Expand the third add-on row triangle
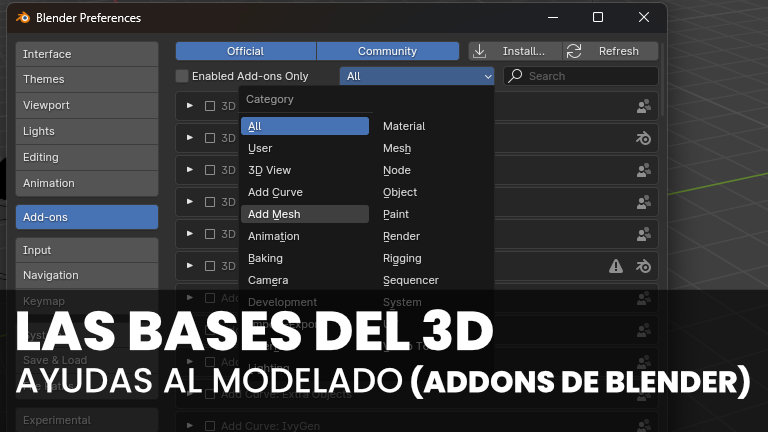Image resolution: width=768 pixels, height=432 pixels. (190, 169)
